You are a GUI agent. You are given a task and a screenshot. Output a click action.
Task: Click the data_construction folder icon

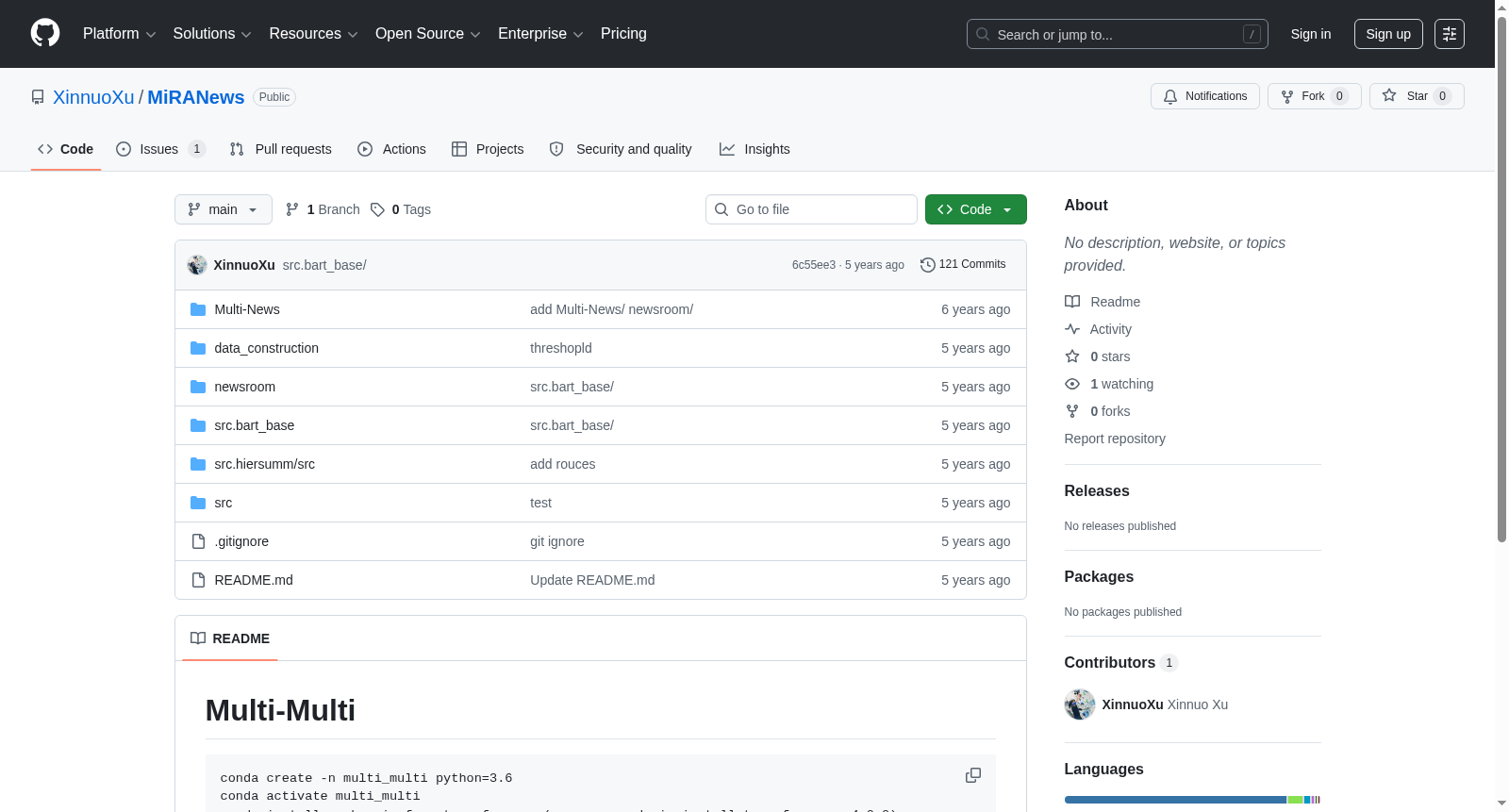pos(198,348)
